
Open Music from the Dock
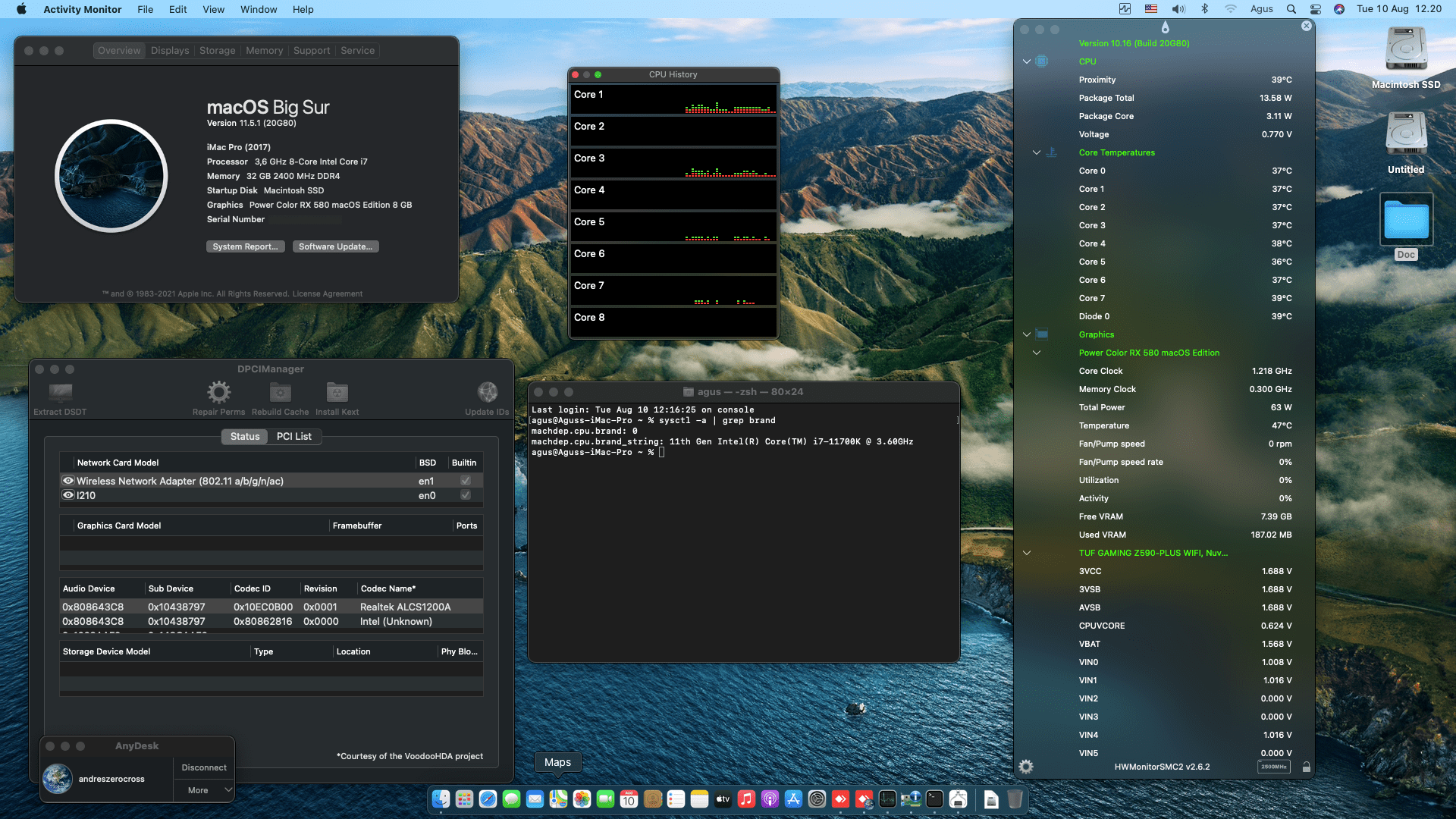click(x=746, y=799)
